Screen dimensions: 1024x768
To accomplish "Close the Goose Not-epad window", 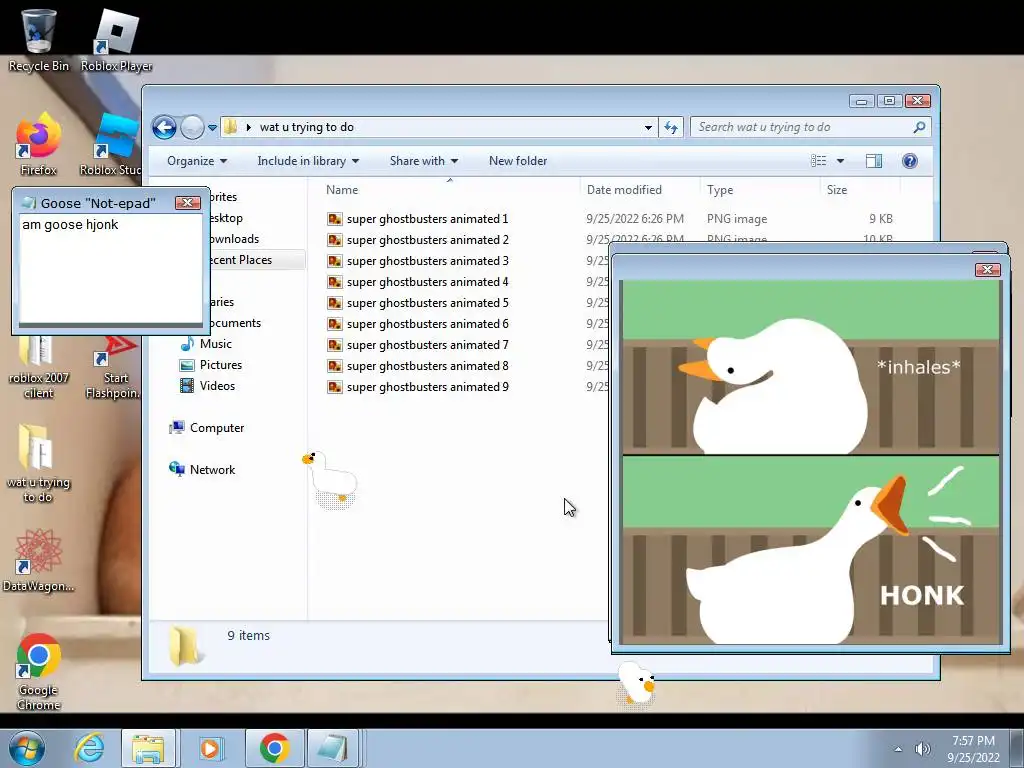I will pyautogui.click(x=187, y=202).
